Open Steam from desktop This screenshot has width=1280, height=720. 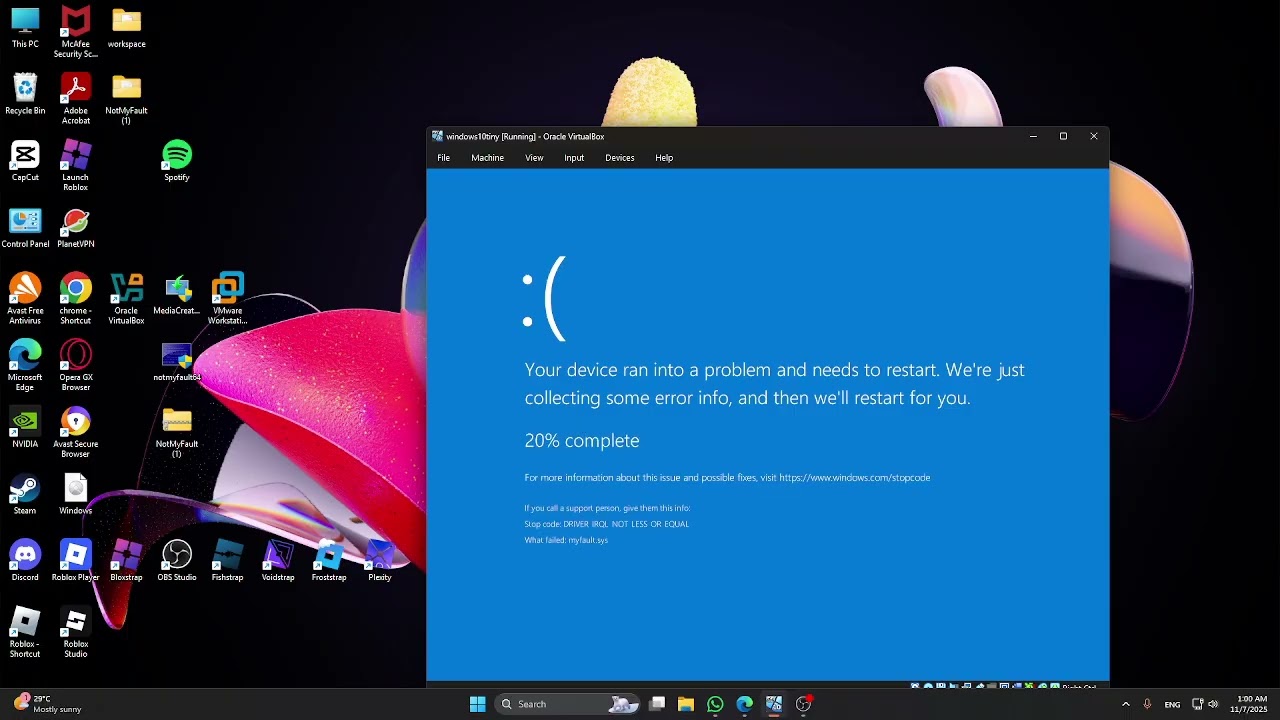coord(25,495)
